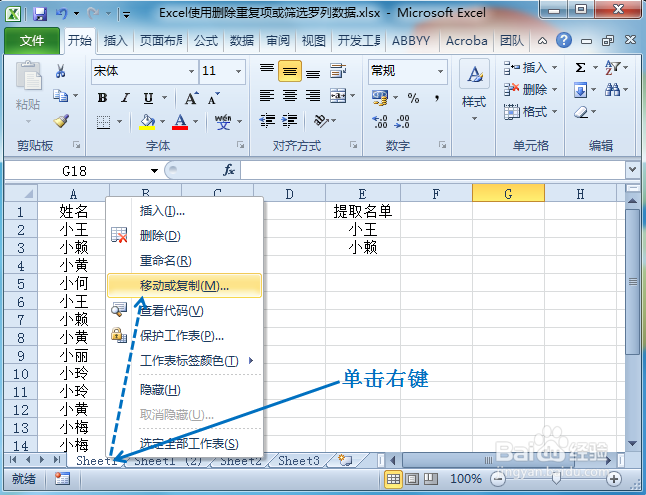The width and height of the screenshot is (646, 495).
Task: Expand the Name Box dropdown arrow
Action: point(154,171)
